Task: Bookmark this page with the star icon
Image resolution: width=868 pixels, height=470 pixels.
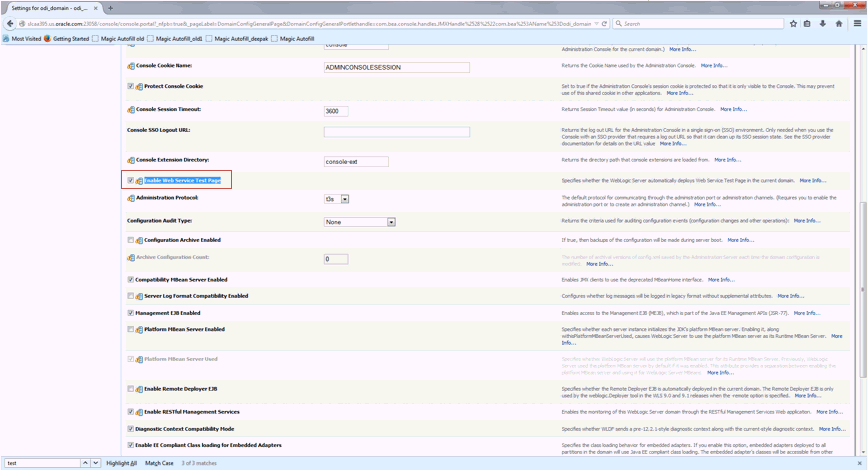Action: coord(793,24)
